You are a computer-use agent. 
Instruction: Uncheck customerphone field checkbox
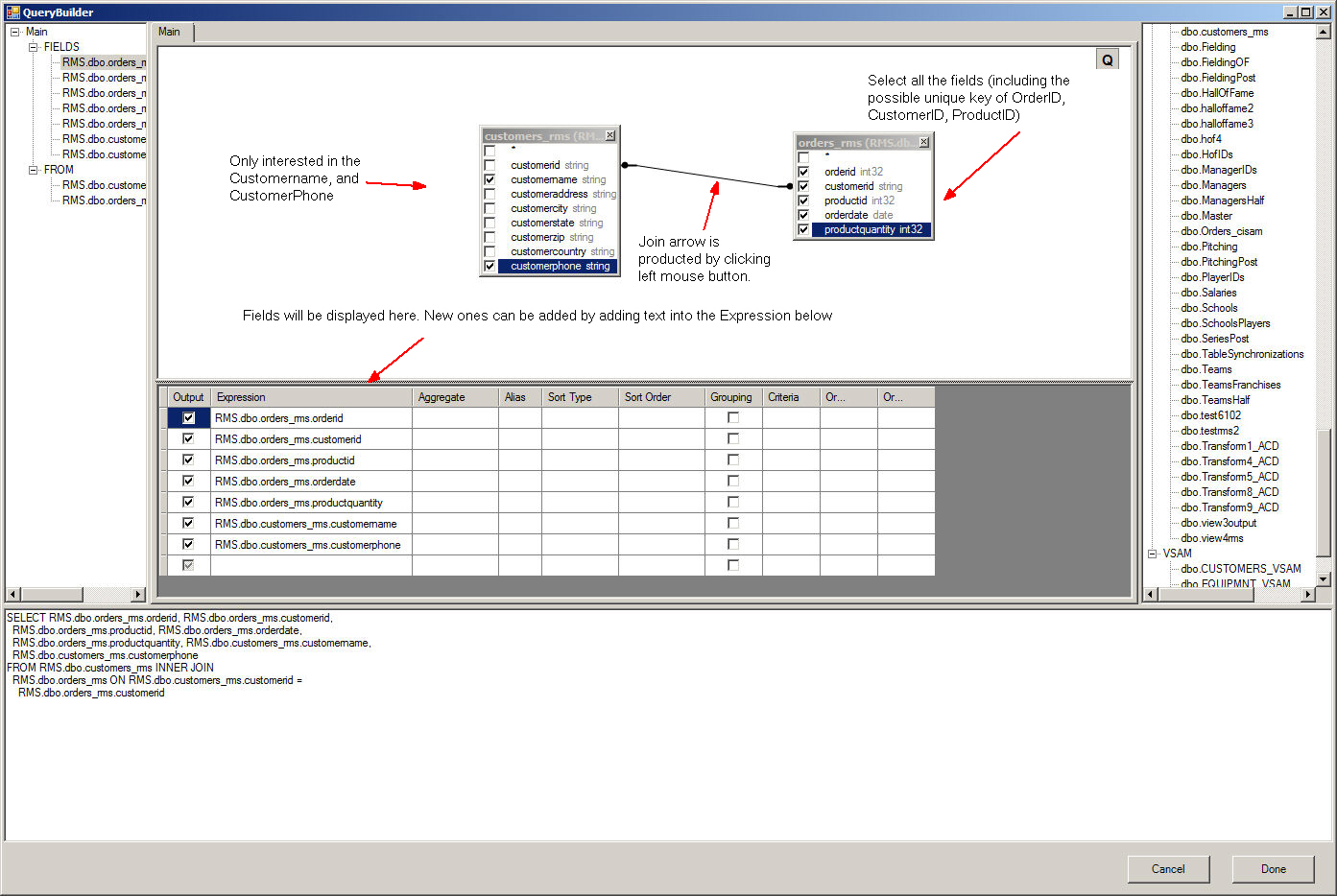pos(489,266)
